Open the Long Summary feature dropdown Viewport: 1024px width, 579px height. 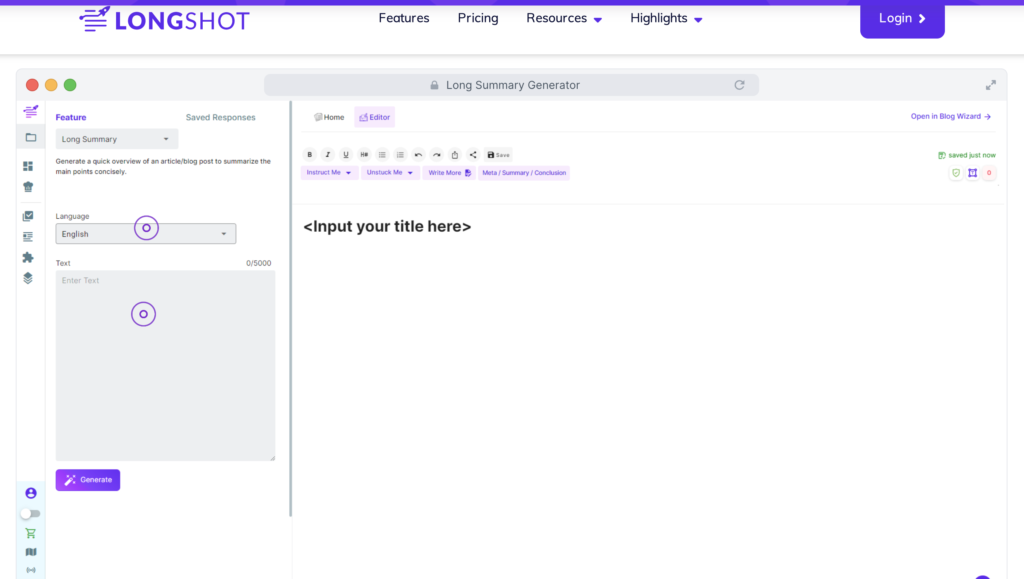[x=116, y=138]
